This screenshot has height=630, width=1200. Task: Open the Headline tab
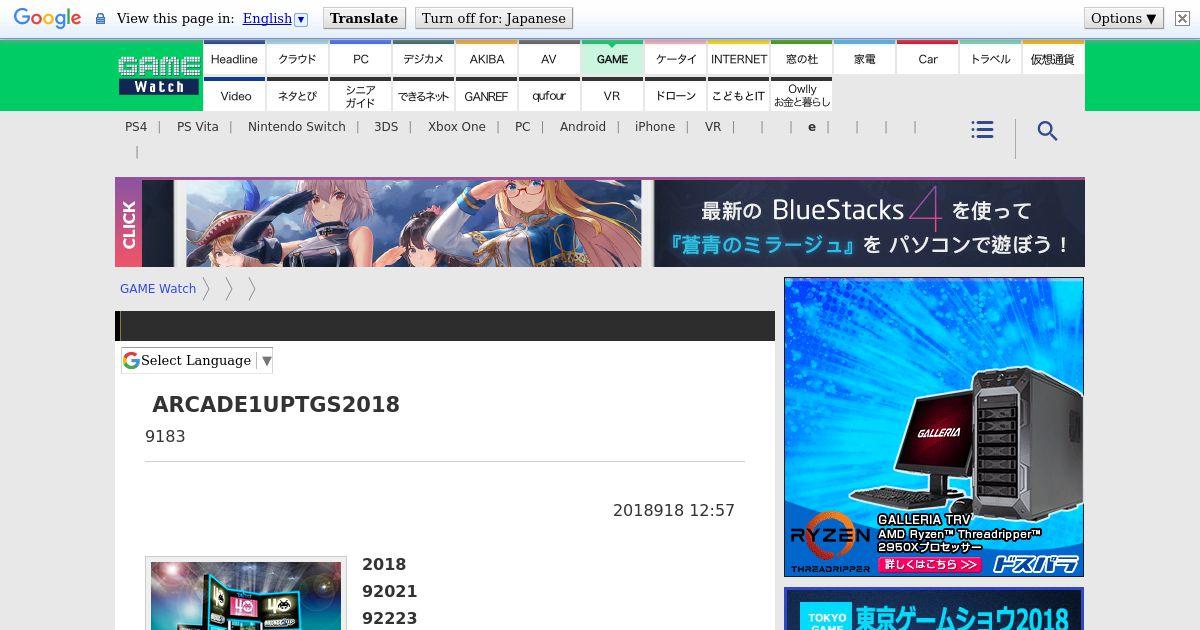click(x=234, y=59)
